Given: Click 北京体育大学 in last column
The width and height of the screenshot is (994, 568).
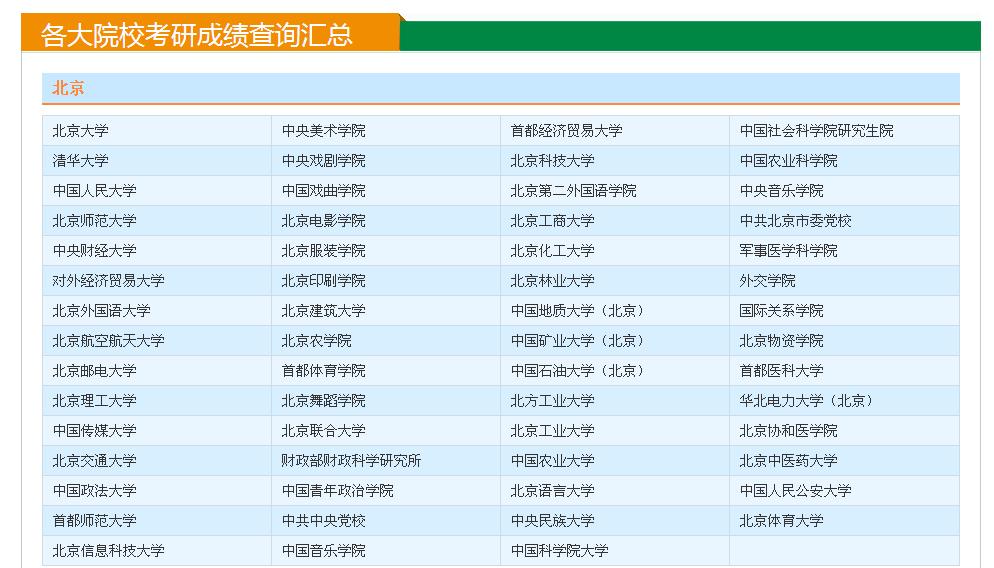Looking at the screenshot, I should click(x=781, y=521).
